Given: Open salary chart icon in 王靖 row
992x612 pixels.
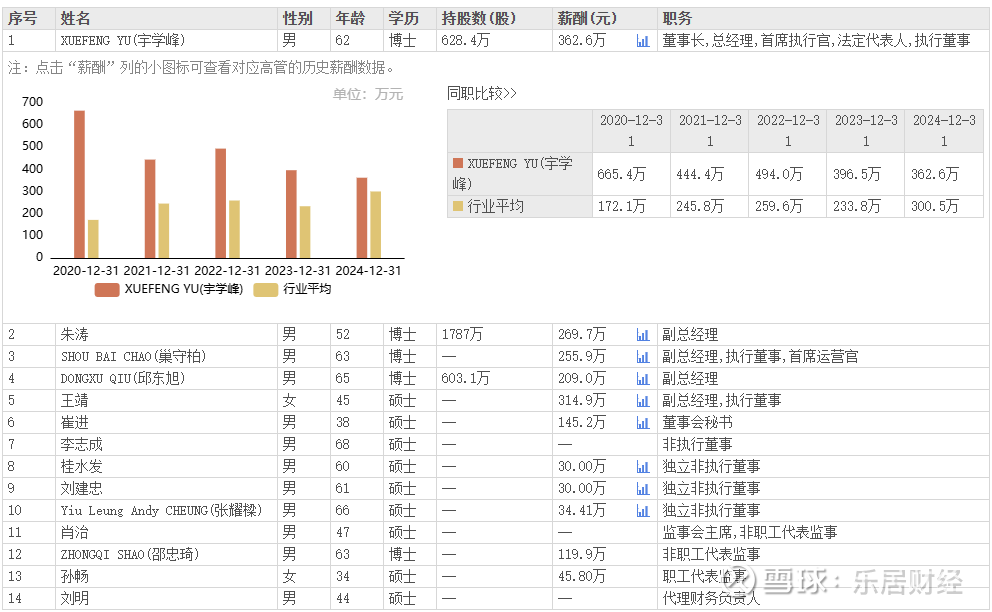Looking at the screenshot, I should 643,401.
